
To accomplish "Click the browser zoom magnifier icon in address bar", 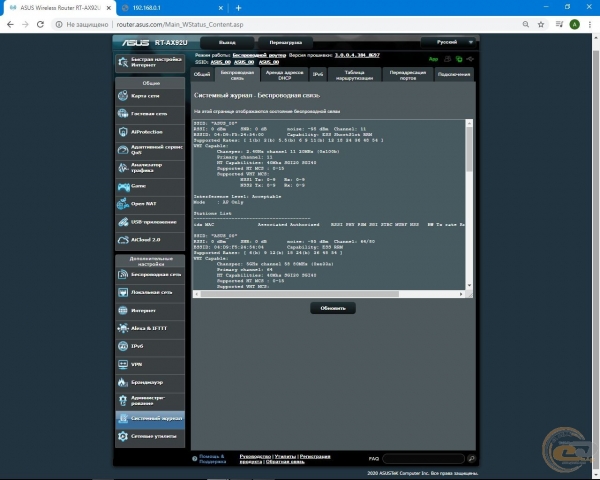I will [x=526, y=24].
